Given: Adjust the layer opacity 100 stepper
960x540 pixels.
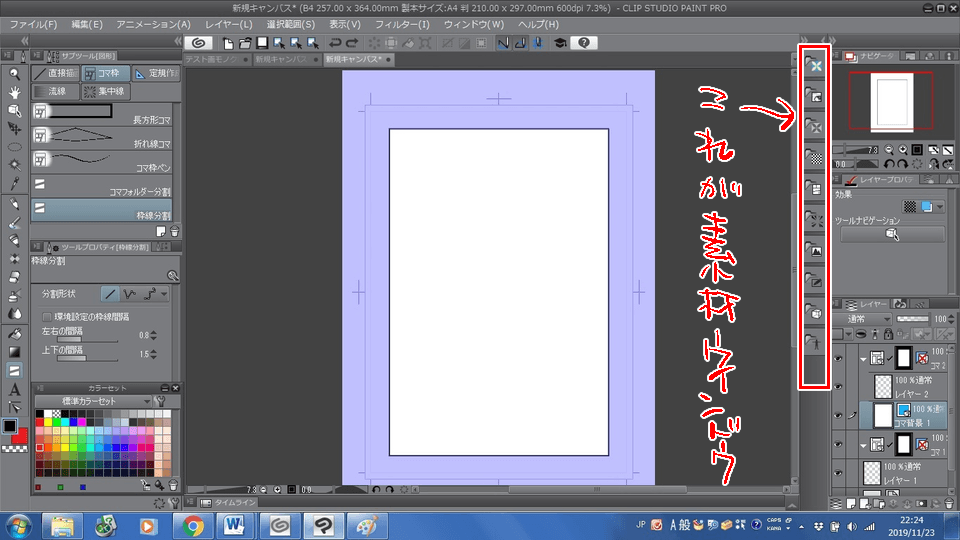Looking at the screenshot, I should coord(950,319).
